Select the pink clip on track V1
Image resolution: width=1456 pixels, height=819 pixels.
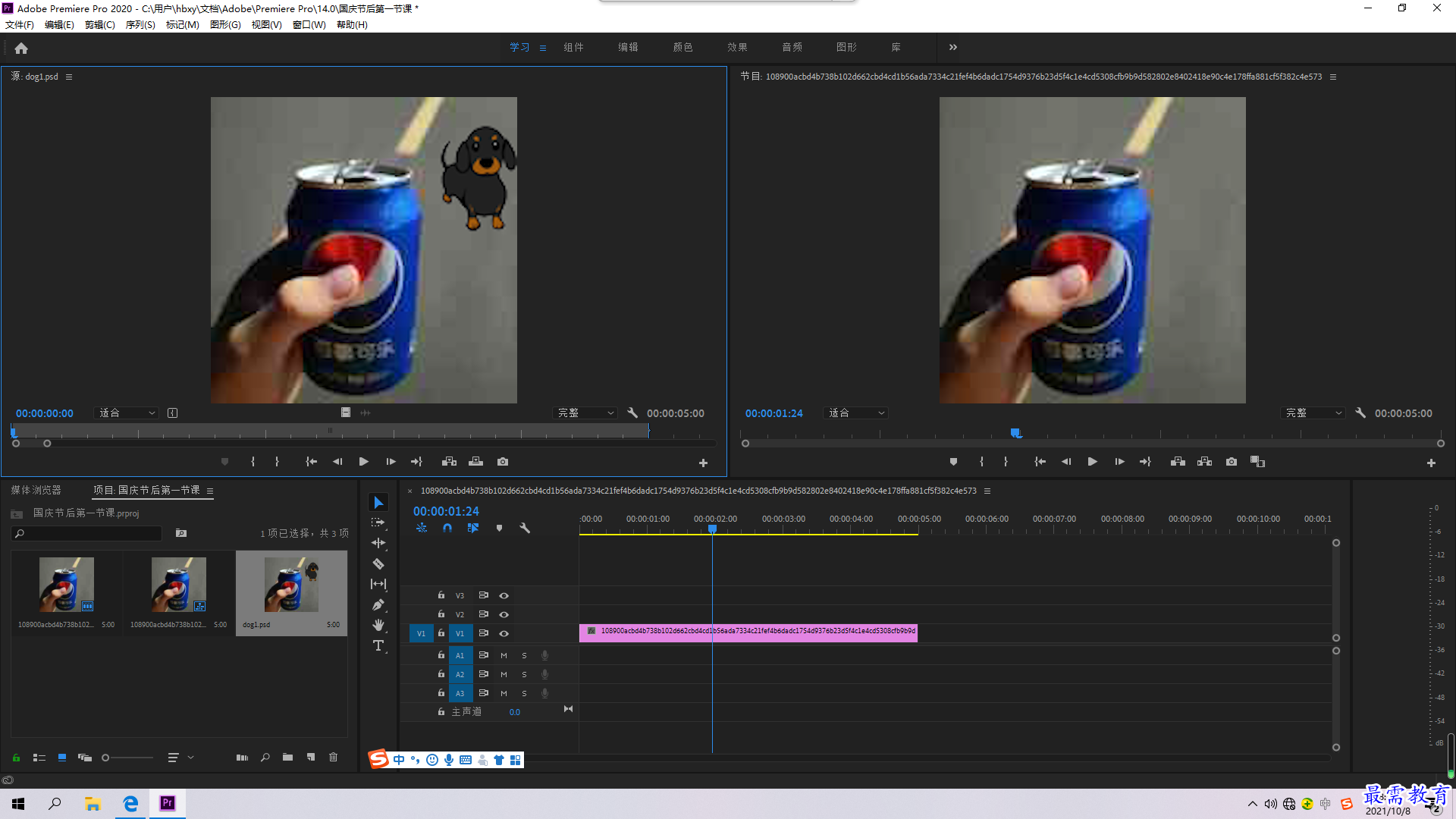pos(748,632)
